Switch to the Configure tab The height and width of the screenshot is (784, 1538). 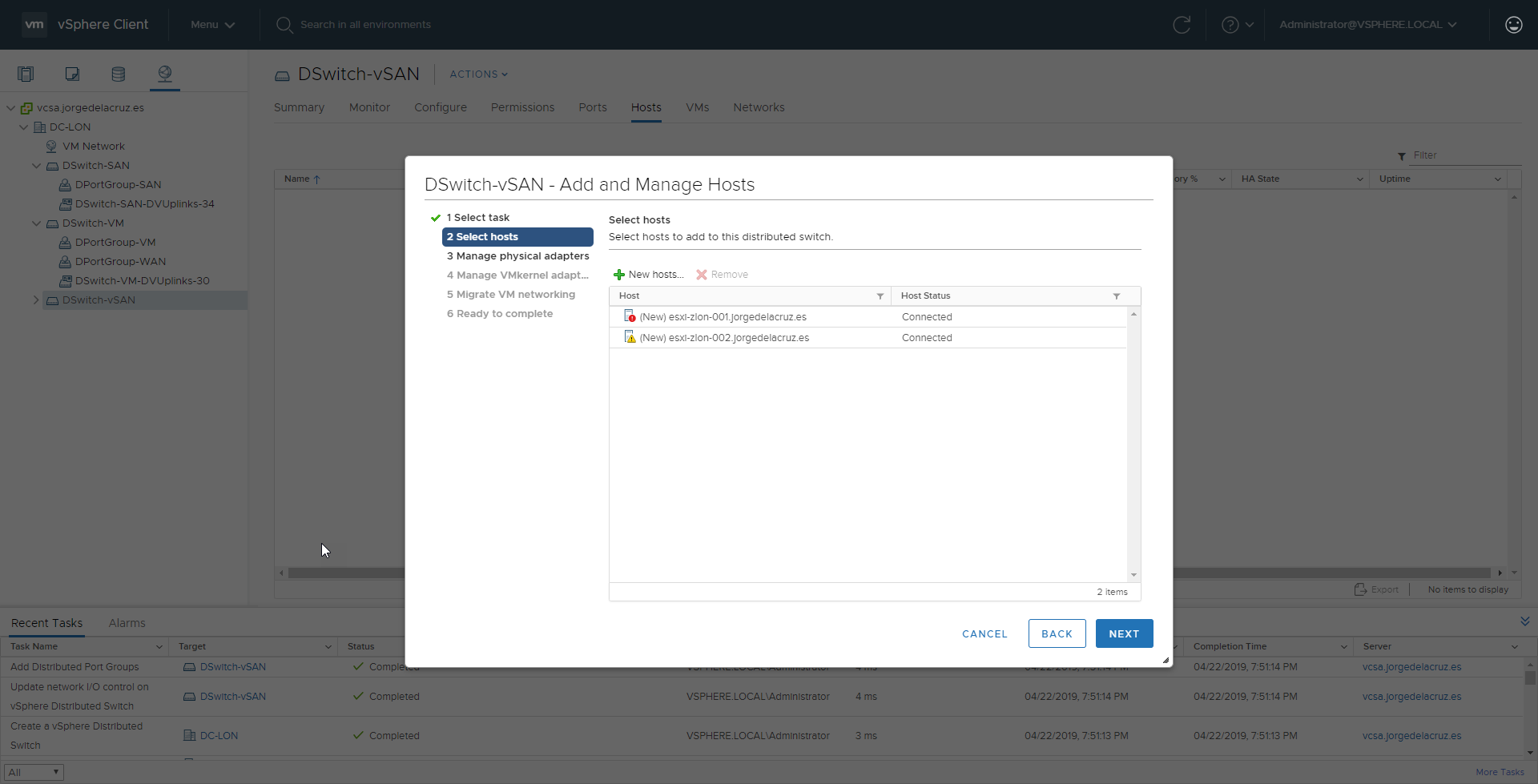(x=441, y=107)
